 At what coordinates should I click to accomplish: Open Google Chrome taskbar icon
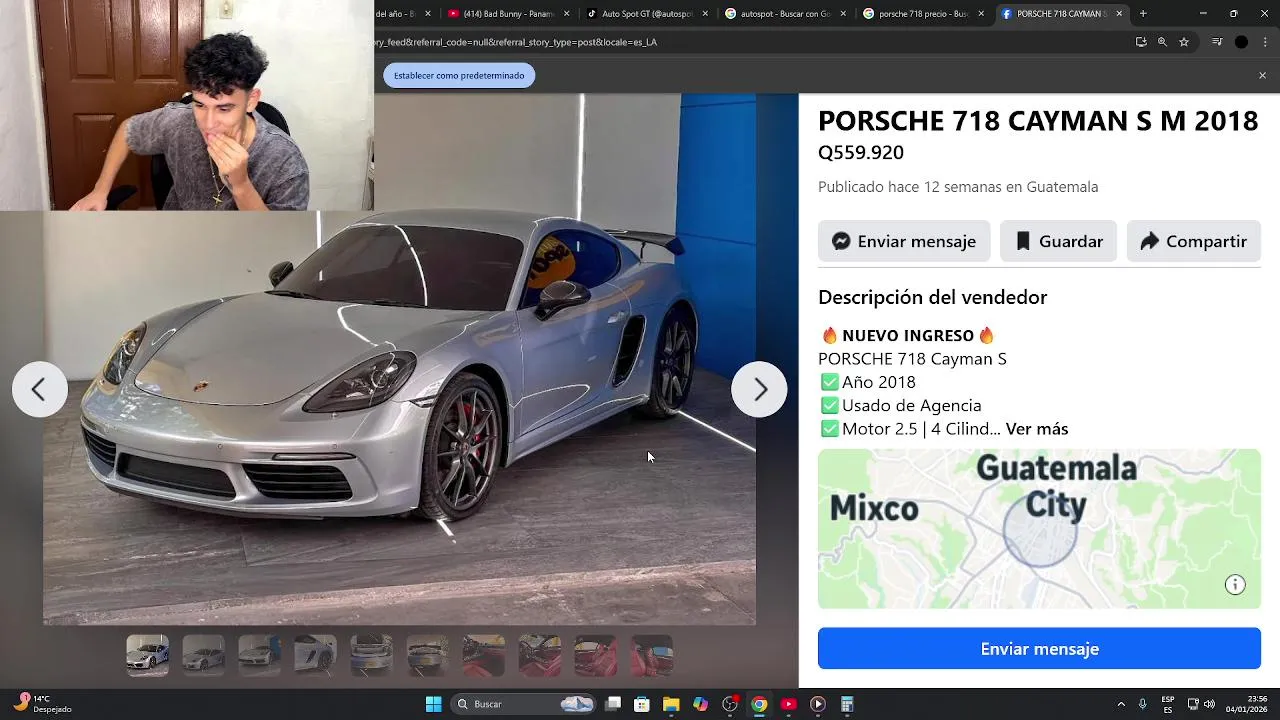tap(759, 704)
